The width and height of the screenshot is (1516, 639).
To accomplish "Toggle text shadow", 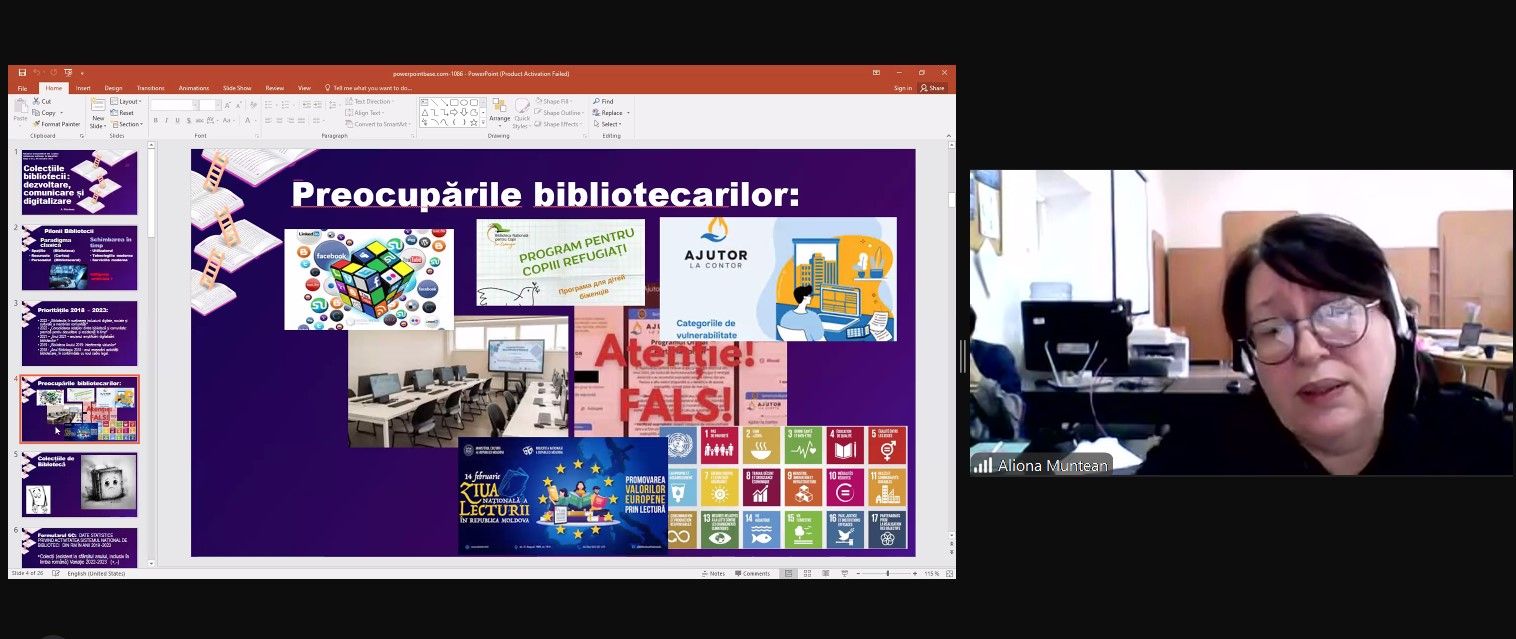I will (188, 120).
